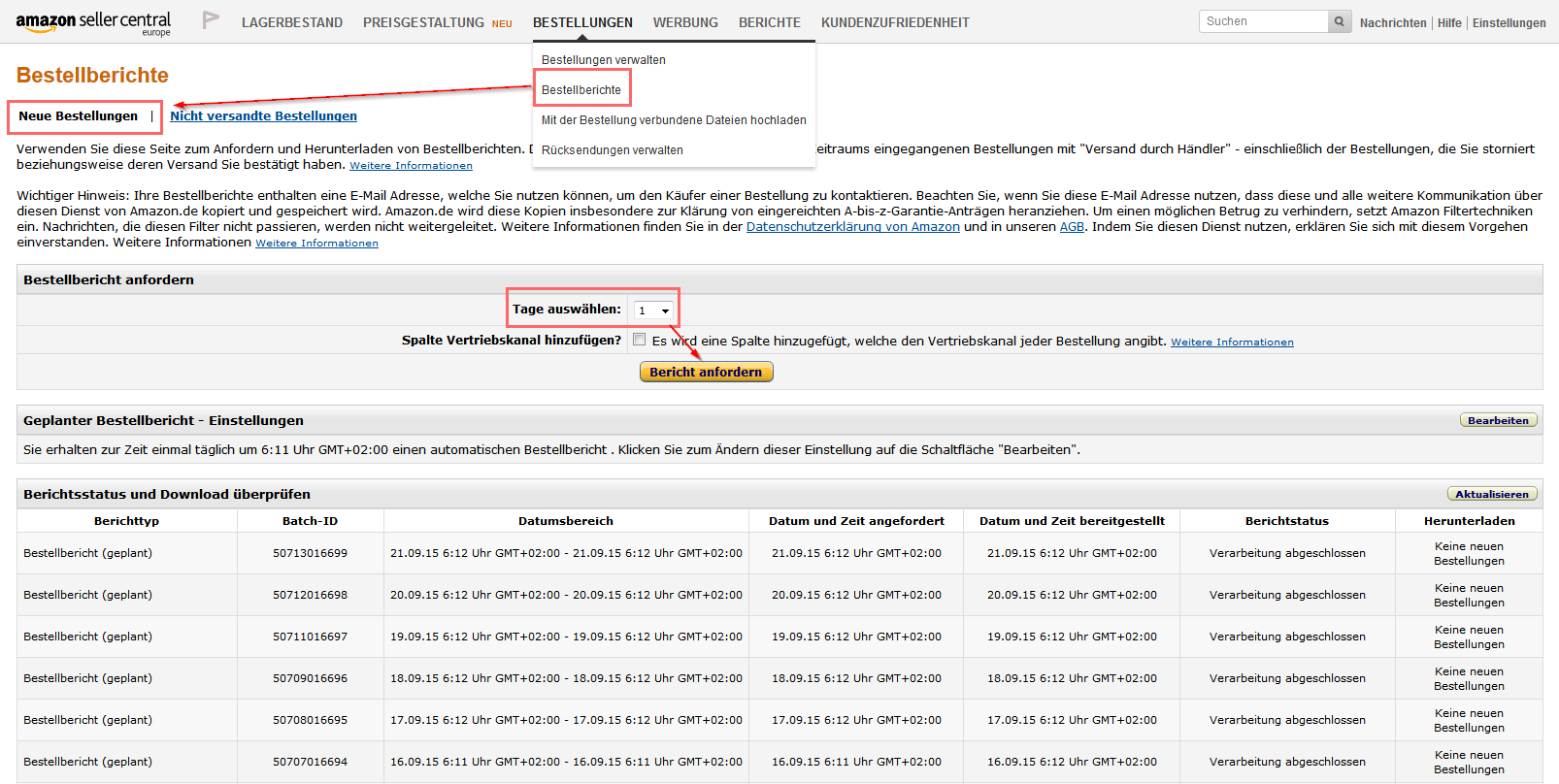Viewport: 1559px width, 784px height.
Task: Select Bestellungen verwalten menu entry
Action: pyautogui.click(x=604, y=60)
